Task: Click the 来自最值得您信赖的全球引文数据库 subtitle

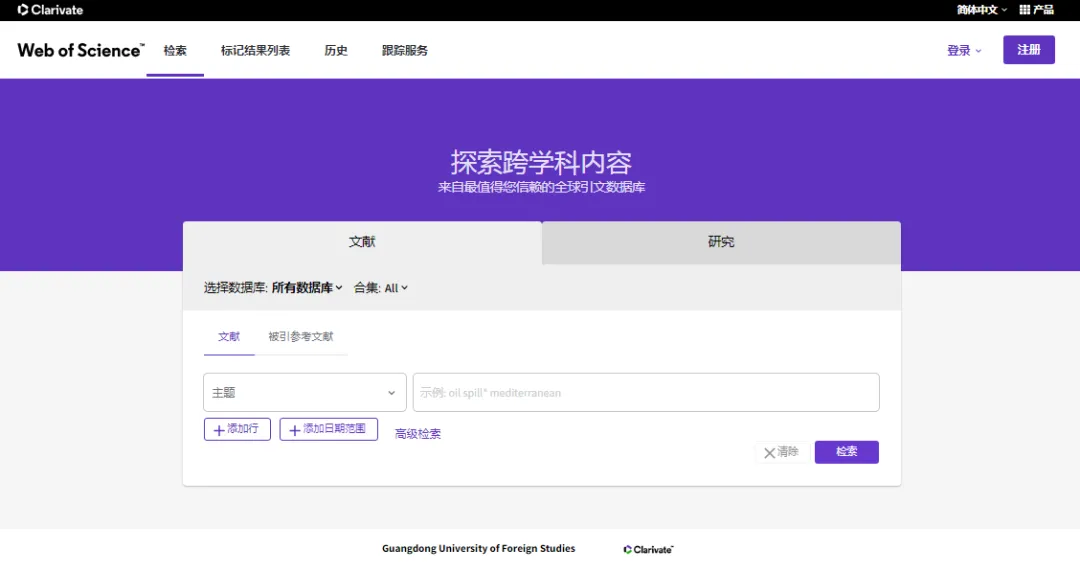Action: pos(541,187)
